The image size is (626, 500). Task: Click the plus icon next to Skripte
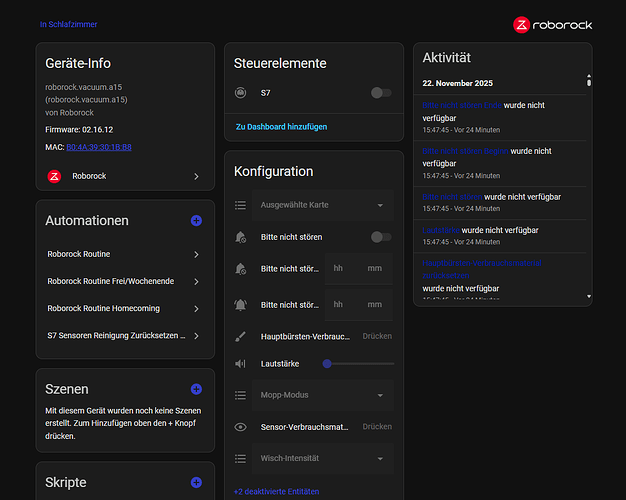point(196,483)
